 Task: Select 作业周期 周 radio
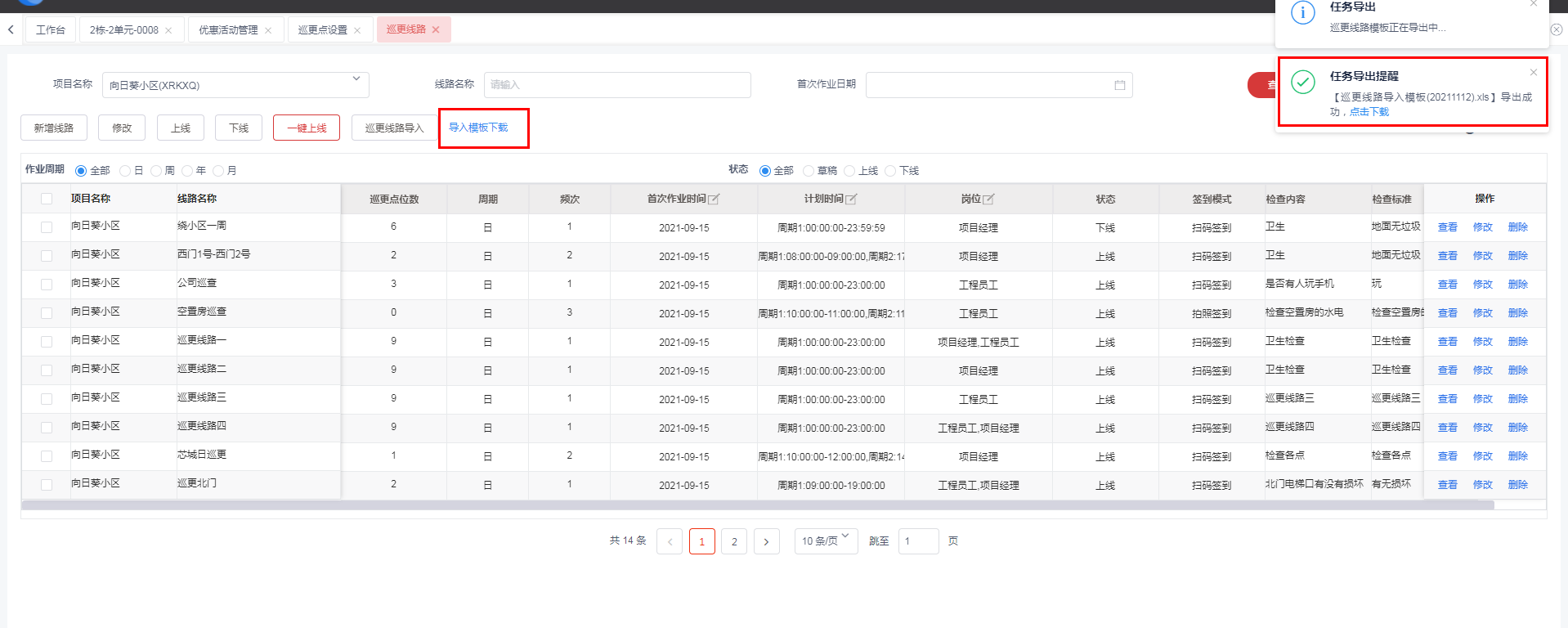(x=156, y=171)
